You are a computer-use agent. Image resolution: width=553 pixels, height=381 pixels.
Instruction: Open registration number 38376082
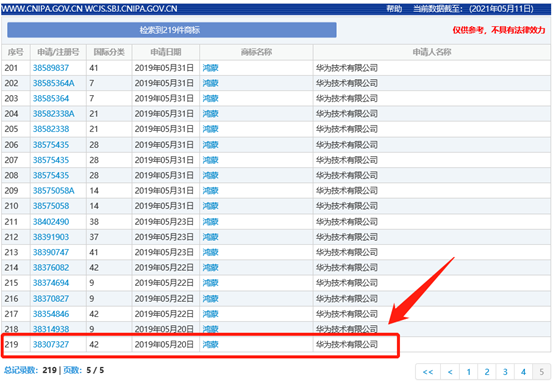[51, 268]
